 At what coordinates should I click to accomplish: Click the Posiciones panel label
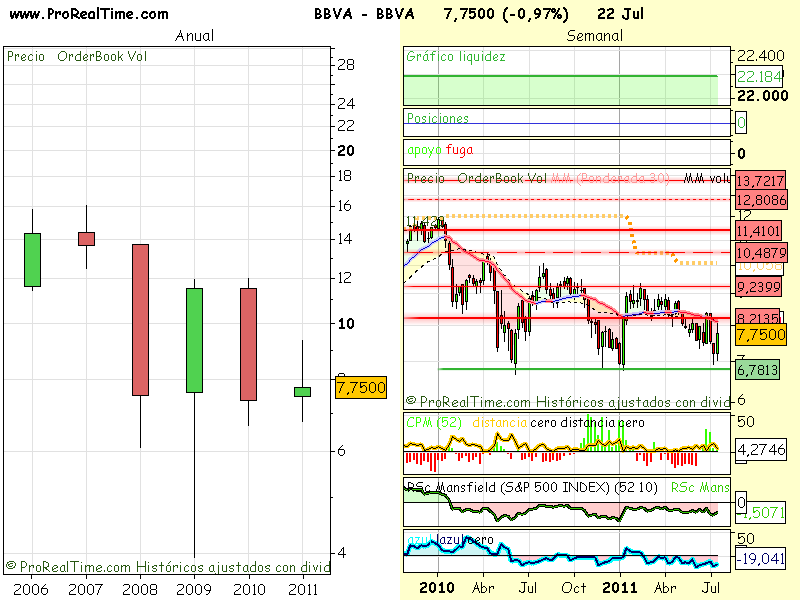click(x=437, y=118)
